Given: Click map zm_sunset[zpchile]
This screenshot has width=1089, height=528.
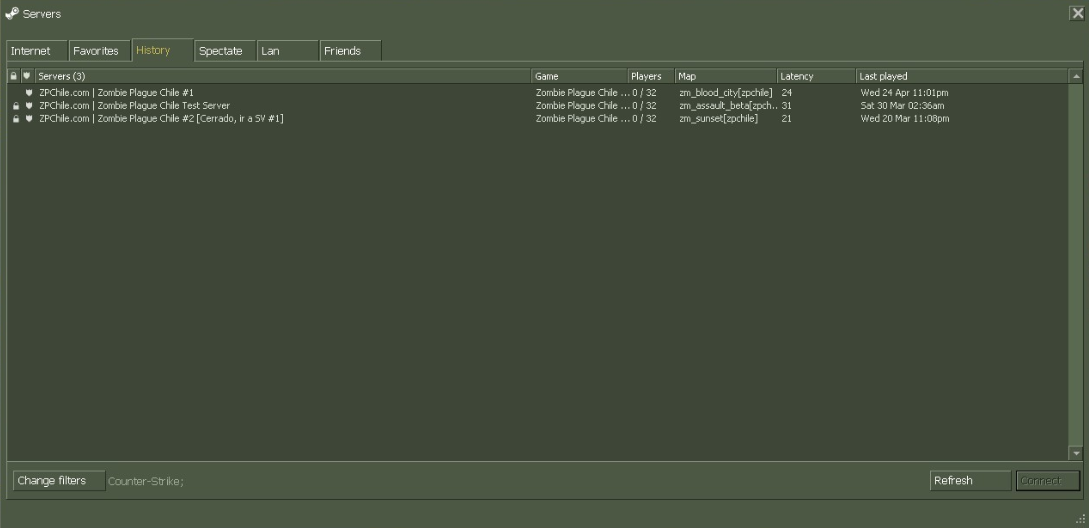Looking at the screenshot, I should tap(719, 119).
